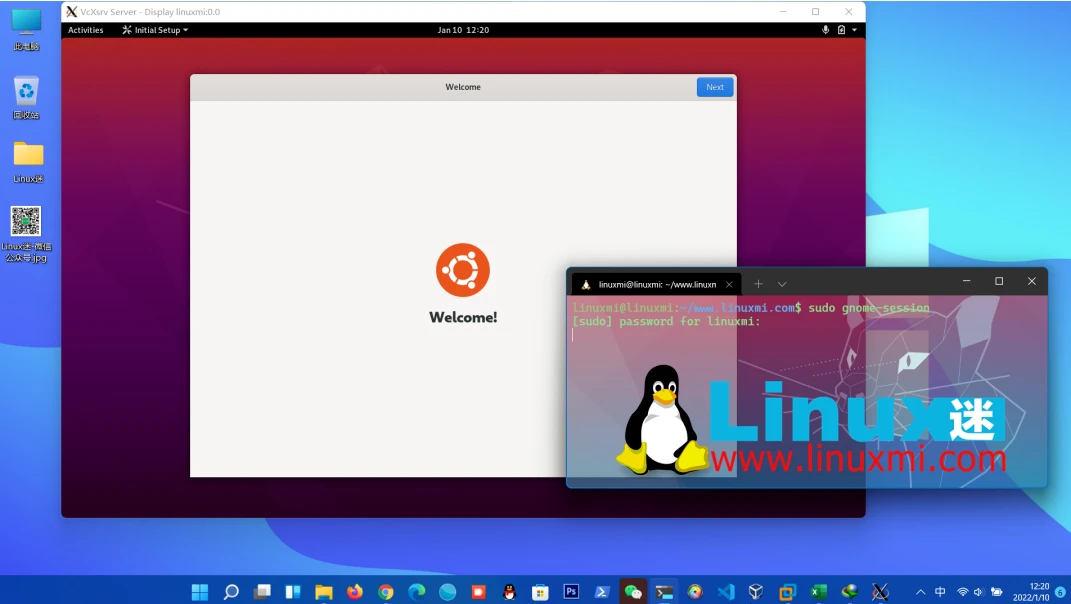Click the Ubuntu logo in Welcome dialog
Viewport: 1071px width, 604px height.
click(x=463, y=270)
